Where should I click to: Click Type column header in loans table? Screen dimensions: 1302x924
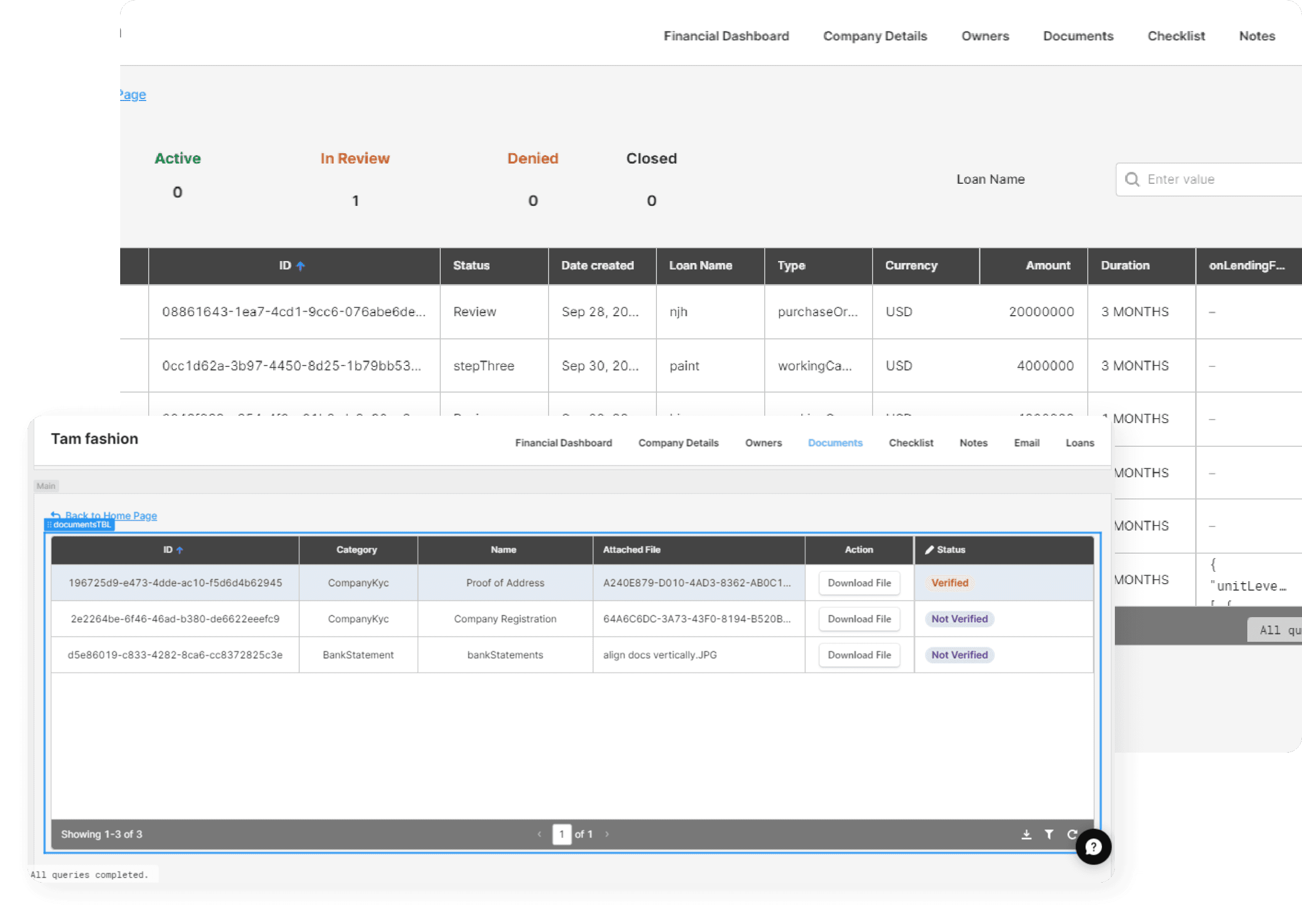(818, 265)
